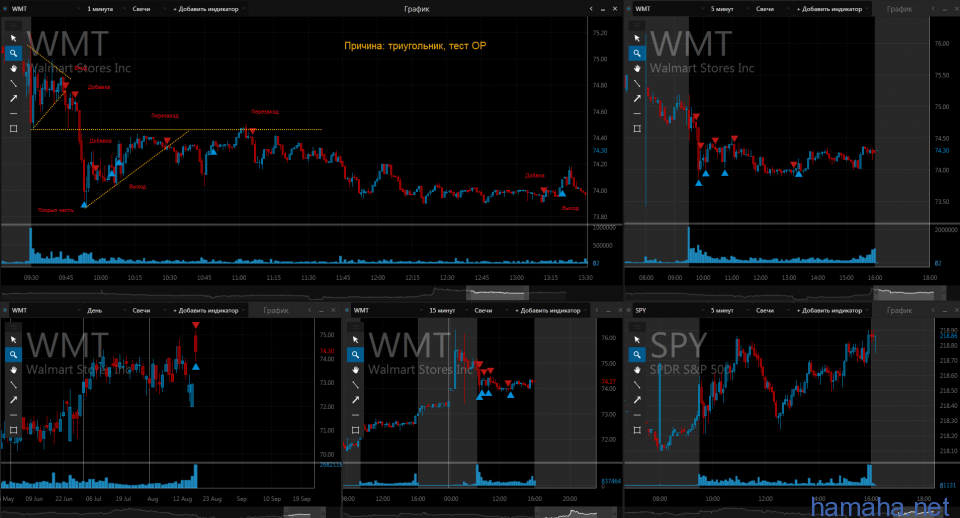Image resolution: width=960 pixels, height=518 pixels.
Task: Activate the zoom tool in SPY chart
Action: click(x=637, y=355)
